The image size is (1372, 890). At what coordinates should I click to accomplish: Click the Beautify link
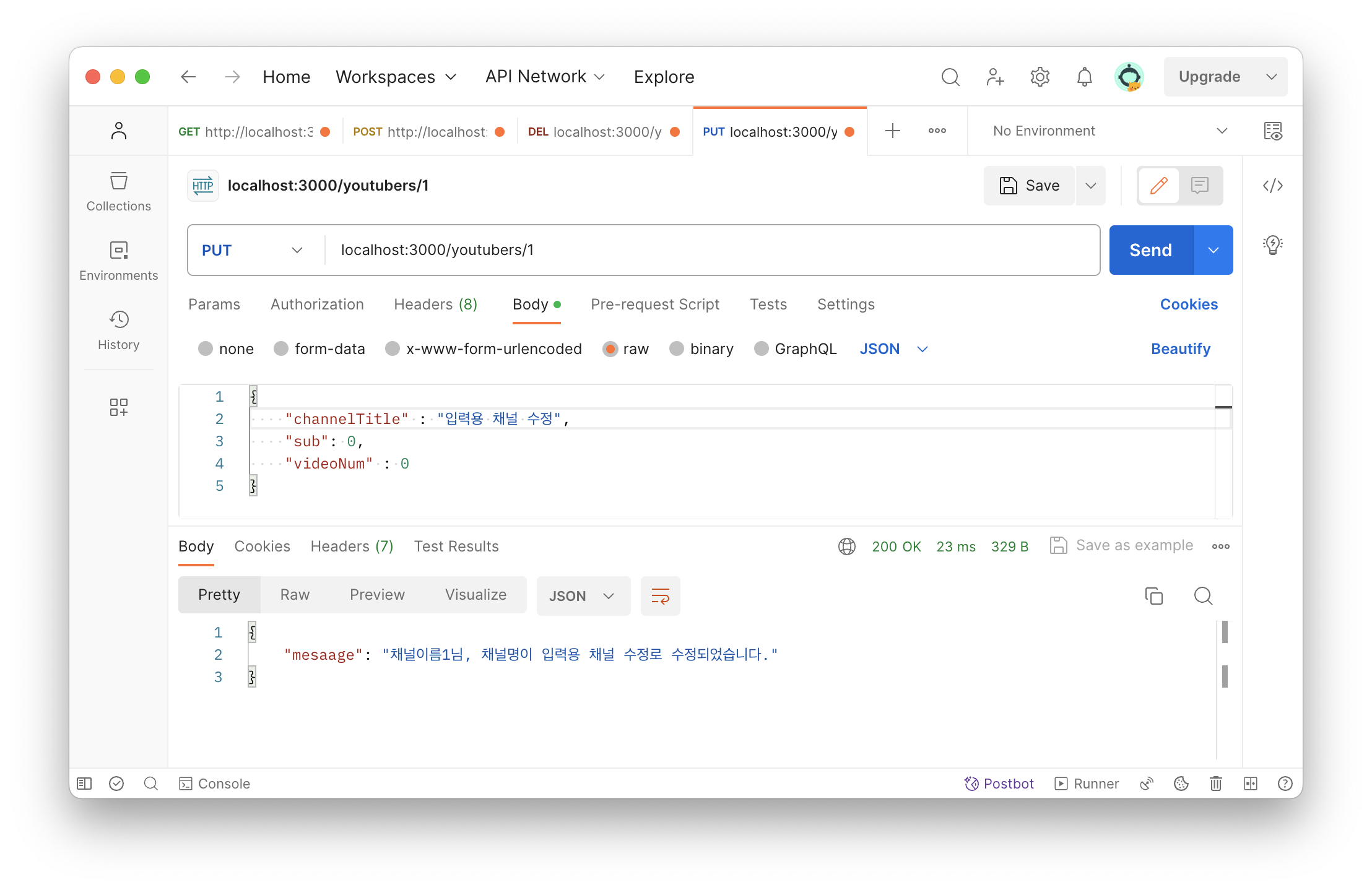1180,349
